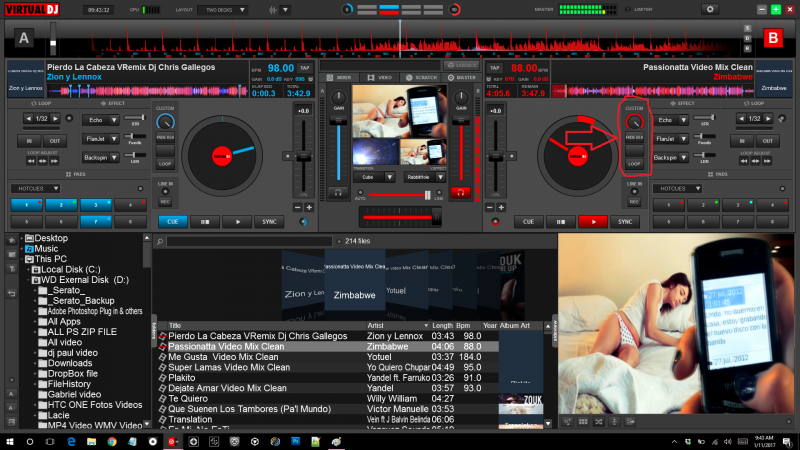Click deck A loop IN button
Screen dimensions: 800x450
(x=29, y=141)
